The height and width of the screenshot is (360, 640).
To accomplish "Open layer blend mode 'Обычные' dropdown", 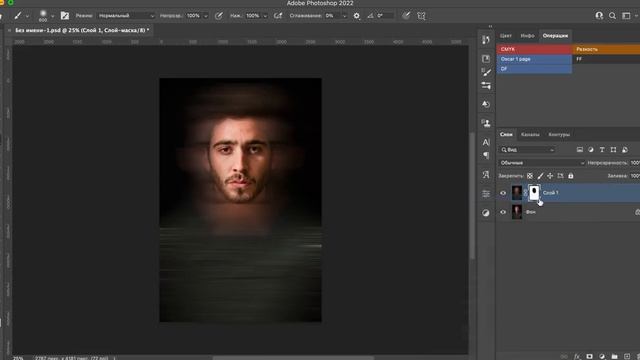I will point(542,163).
